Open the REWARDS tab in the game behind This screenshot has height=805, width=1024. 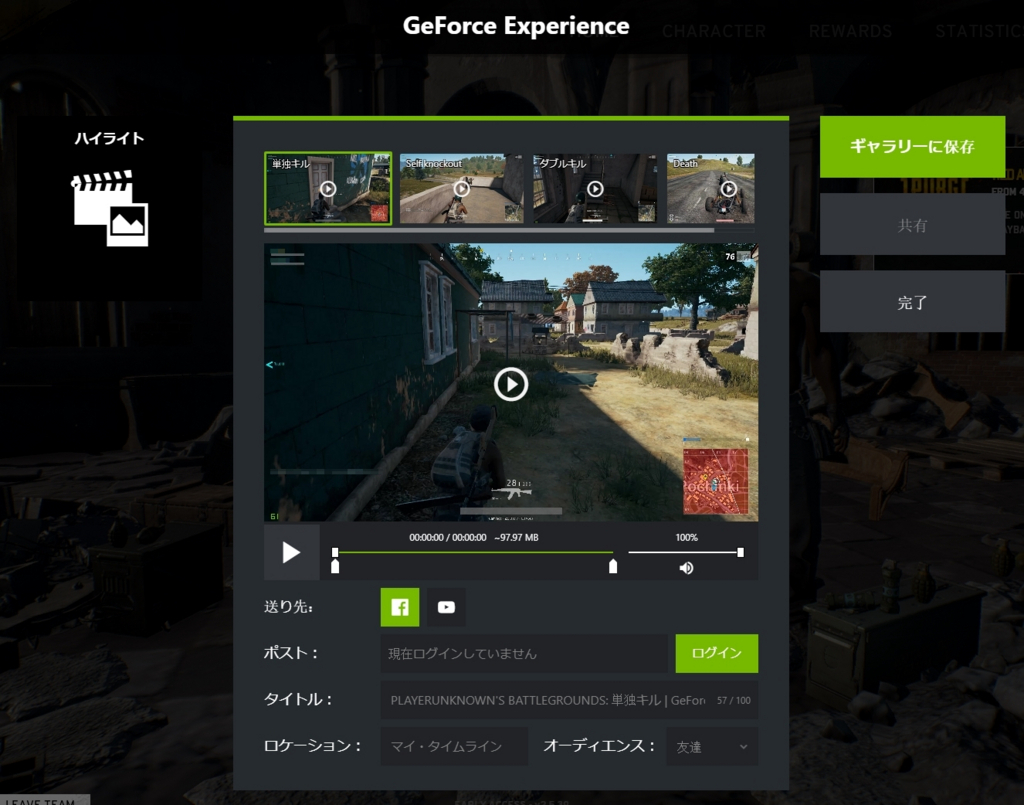pos(850,31)
